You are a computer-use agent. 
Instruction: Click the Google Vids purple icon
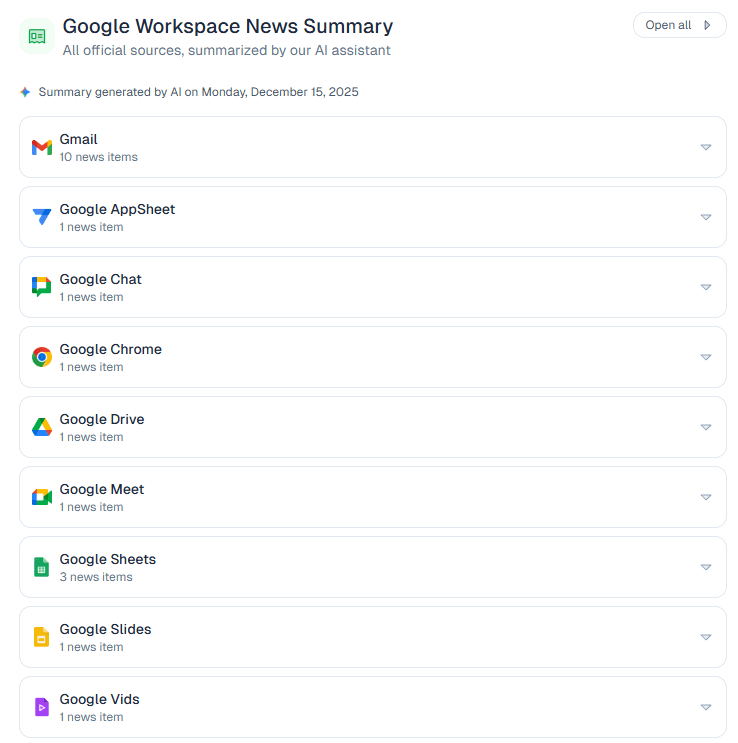click(41, 707)
